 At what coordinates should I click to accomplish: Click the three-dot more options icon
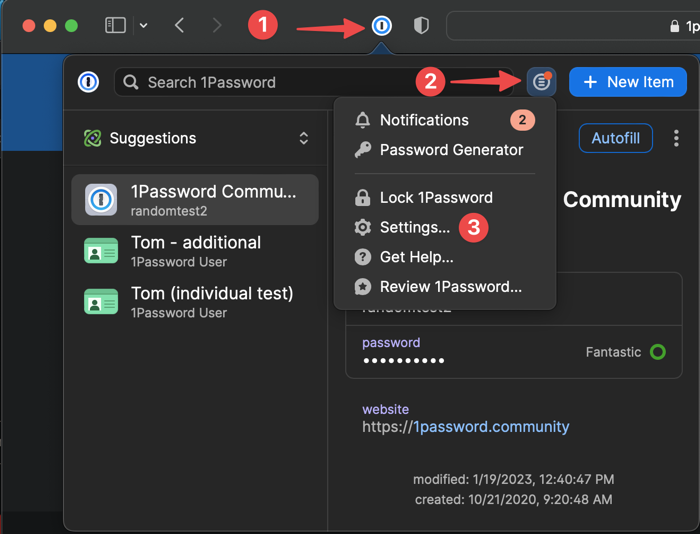[677, 138]
